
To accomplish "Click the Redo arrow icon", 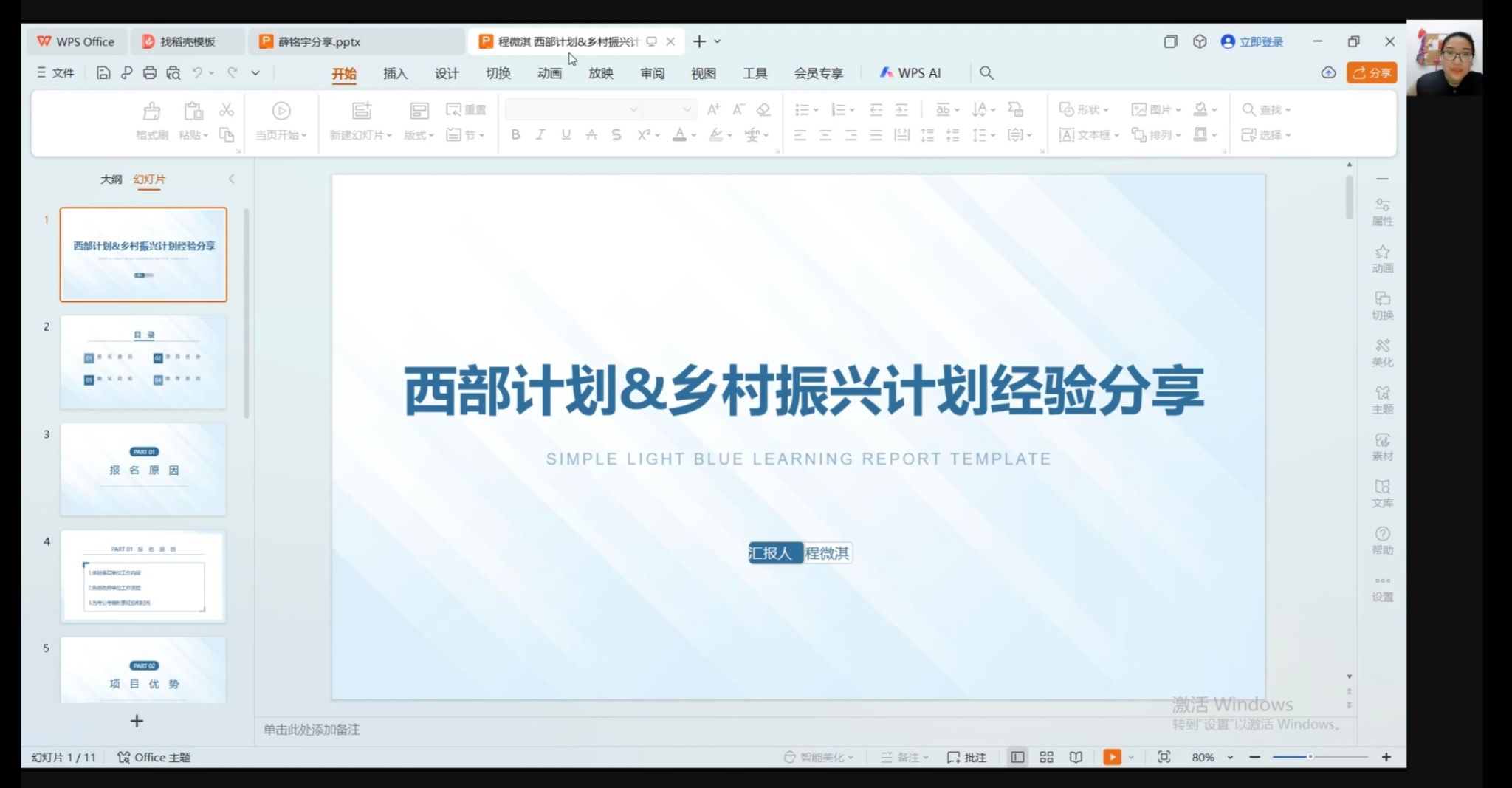I will [x=232, y=72].
